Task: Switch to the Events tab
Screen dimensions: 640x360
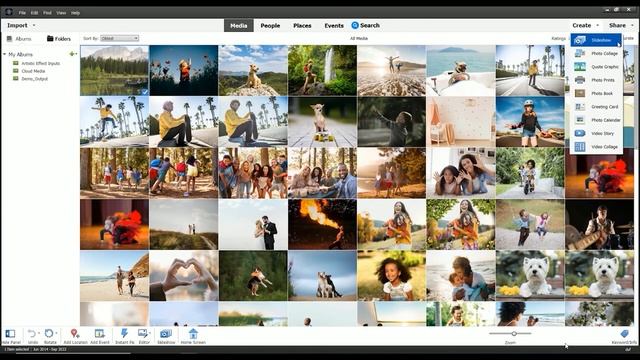Action: [x=334, y=25]
